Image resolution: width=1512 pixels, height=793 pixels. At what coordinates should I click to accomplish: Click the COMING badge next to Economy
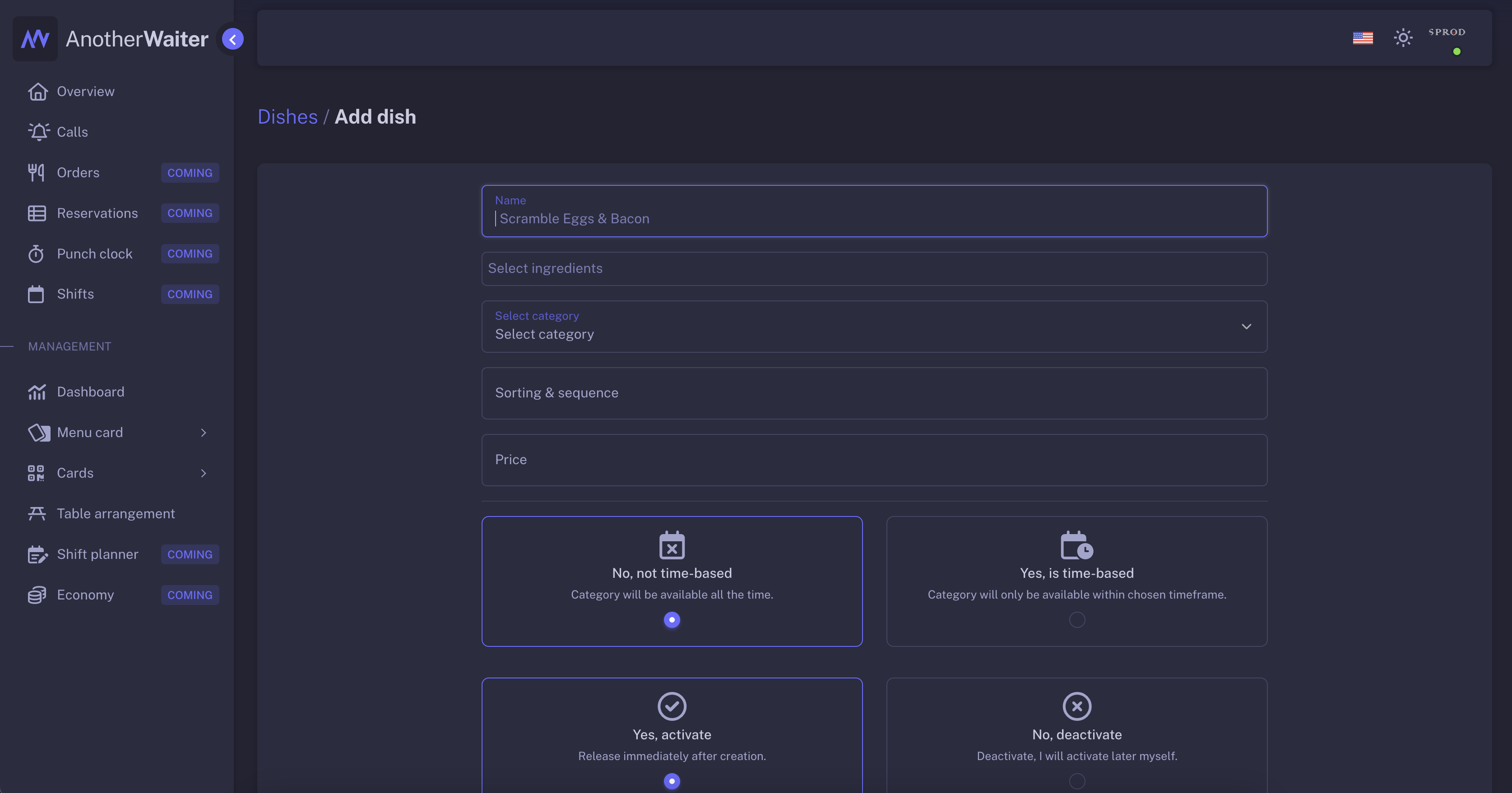click(190, 595)
